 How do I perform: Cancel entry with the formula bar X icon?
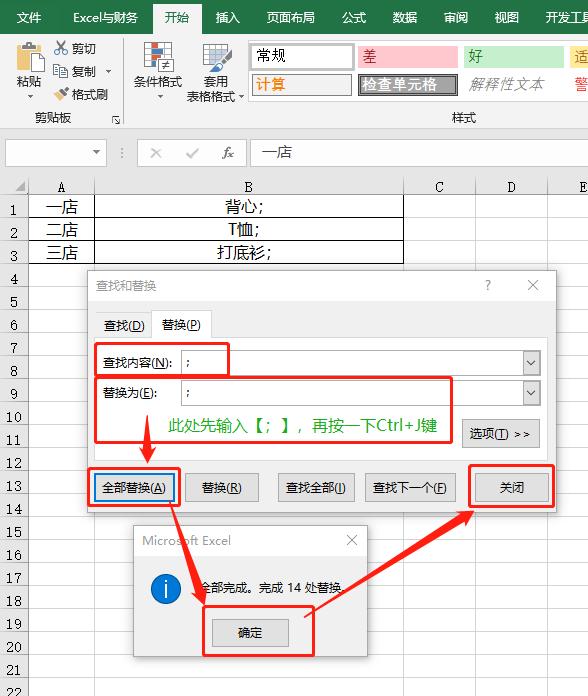[156, 153]
